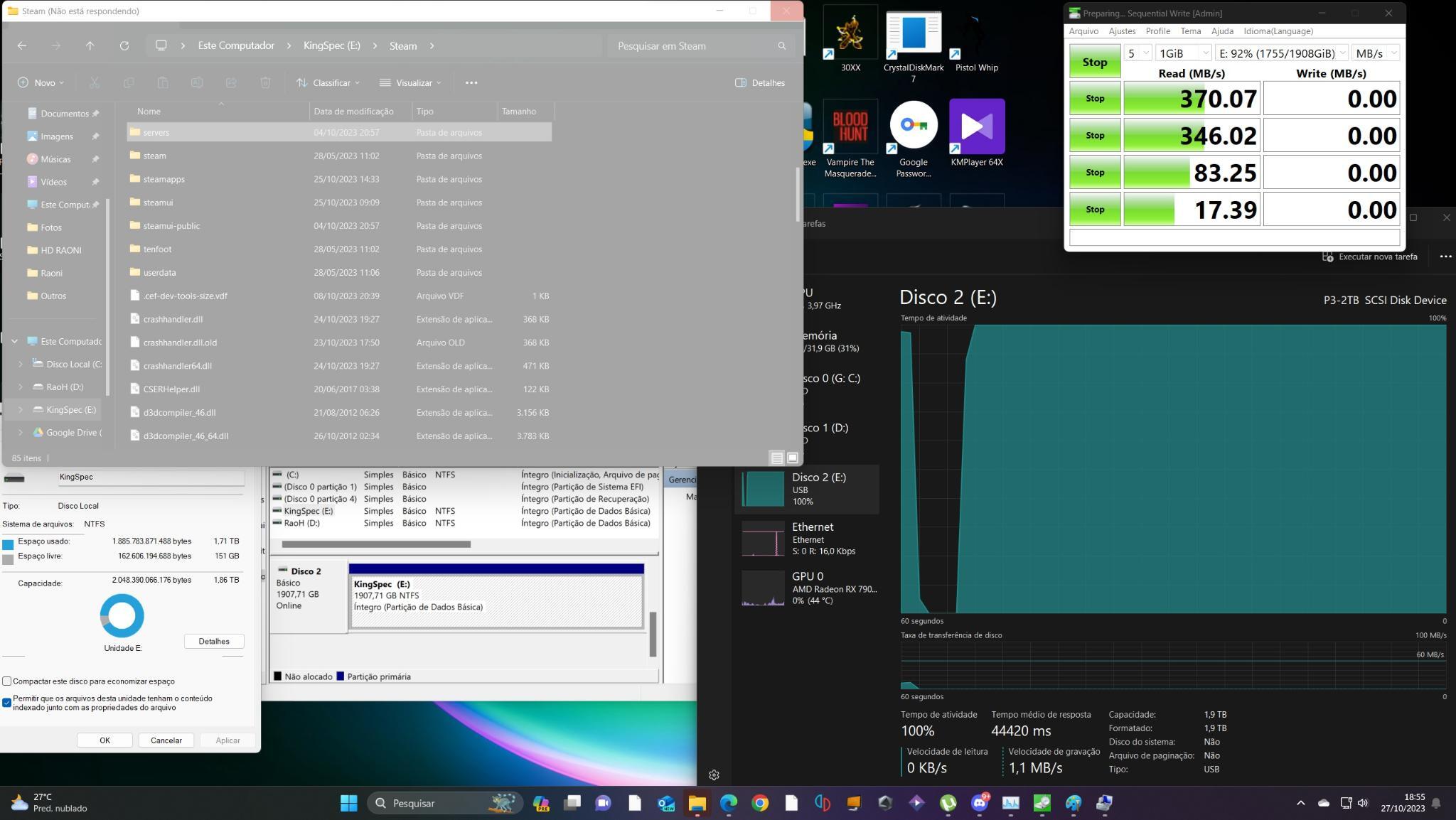
Task: Open Task Manager settings gear
Action: (714, 775)
